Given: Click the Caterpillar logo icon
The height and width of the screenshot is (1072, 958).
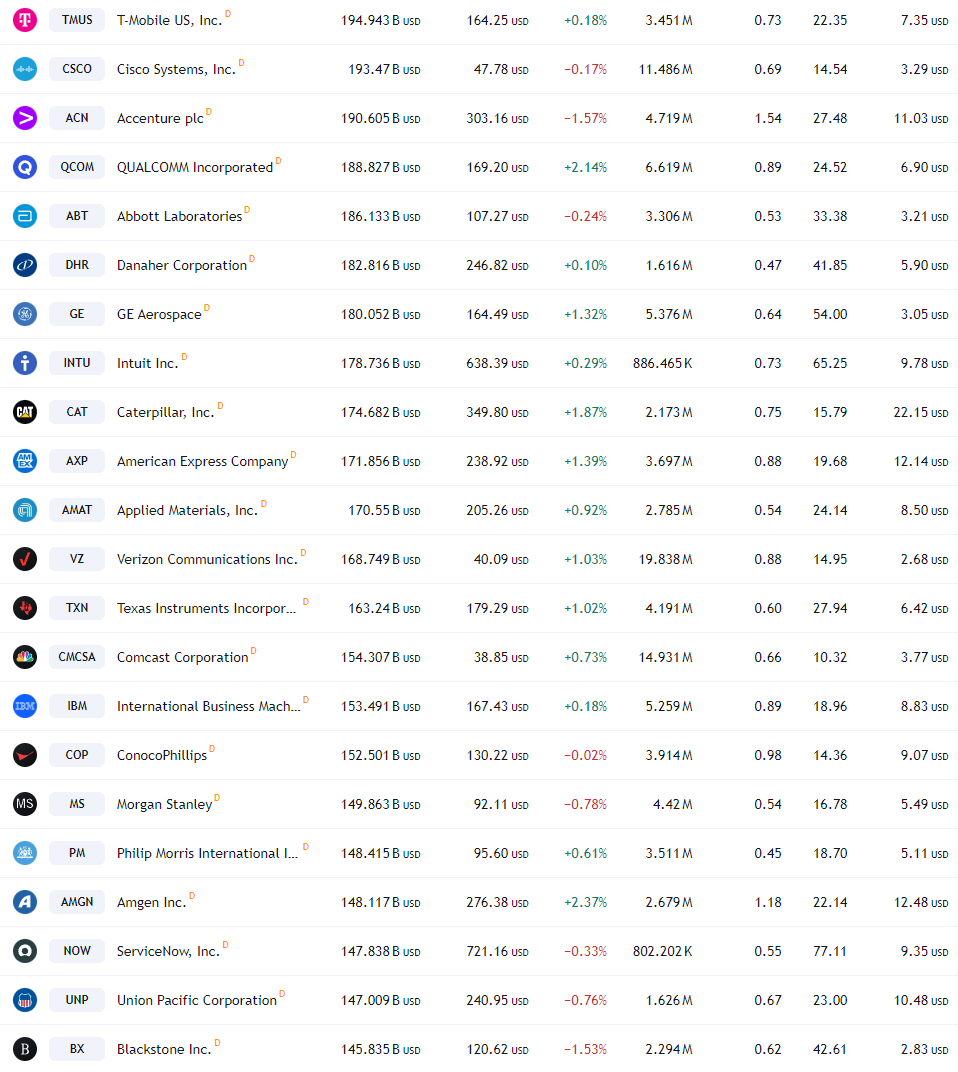Looking at the screenshot, I should click(x=25, y=412).
